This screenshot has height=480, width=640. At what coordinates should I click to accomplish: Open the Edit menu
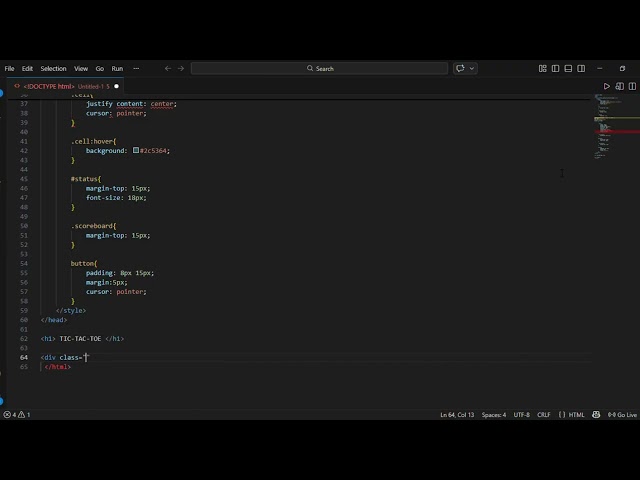tap(27, 69)
